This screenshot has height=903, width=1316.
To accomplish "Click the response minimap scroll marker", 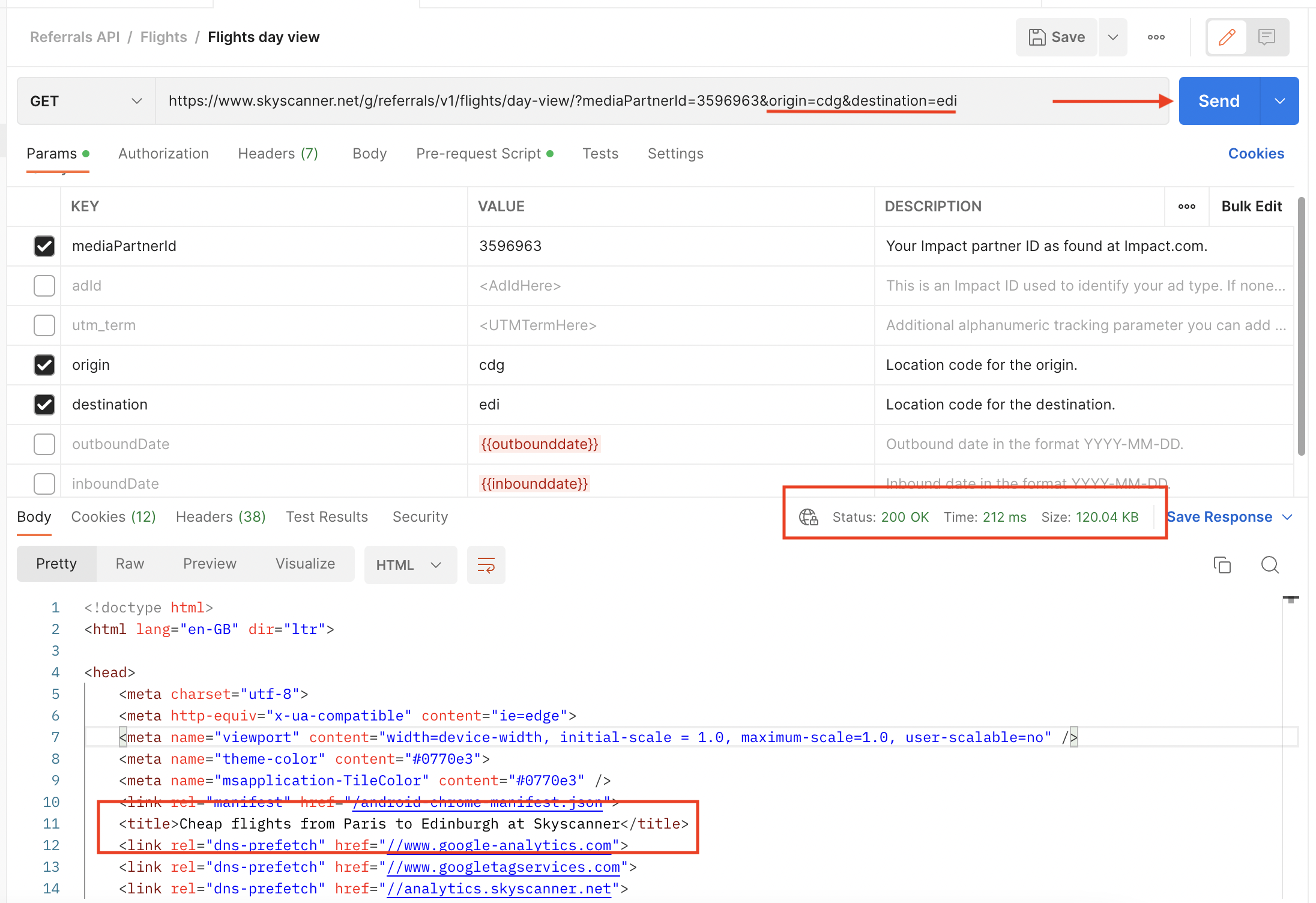I will click(1291, 599).
